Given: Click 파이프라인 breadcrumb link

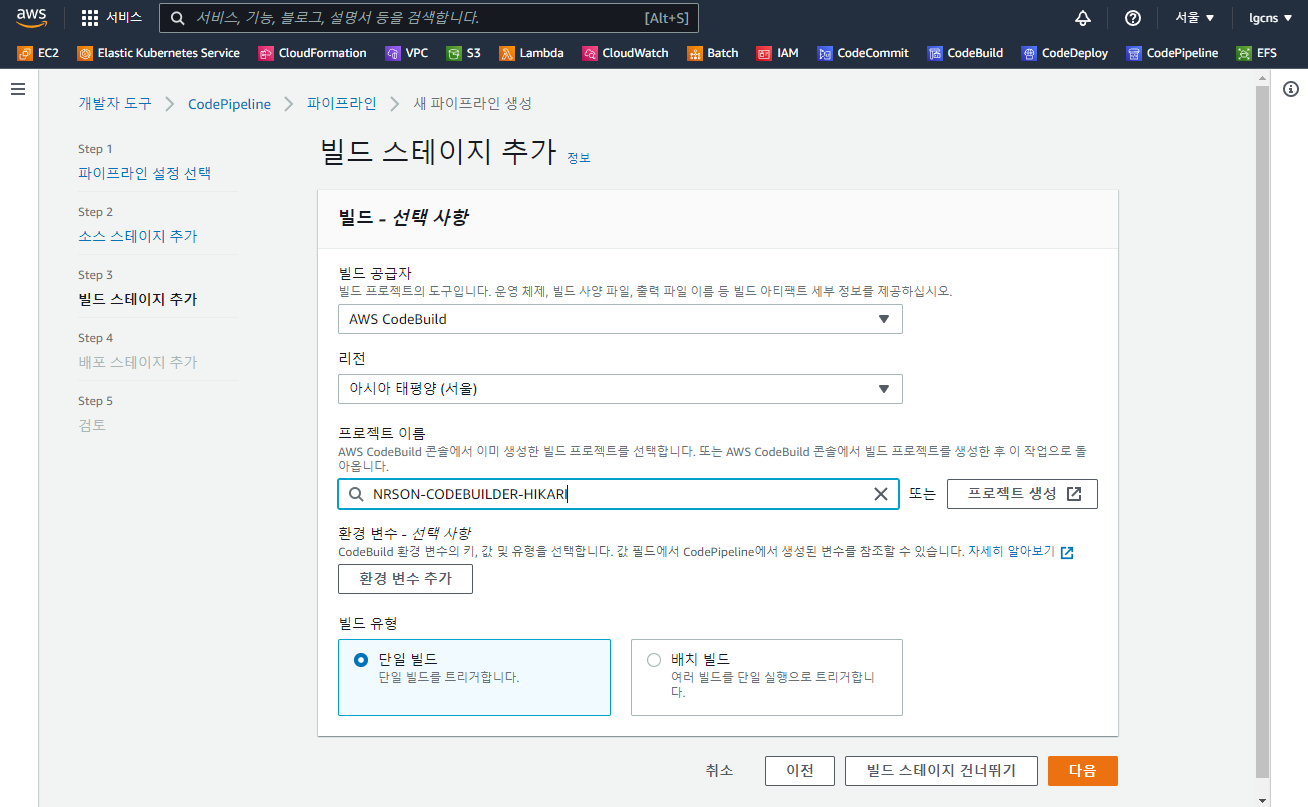Looking at the screenshot, I should tap(342, 103).
